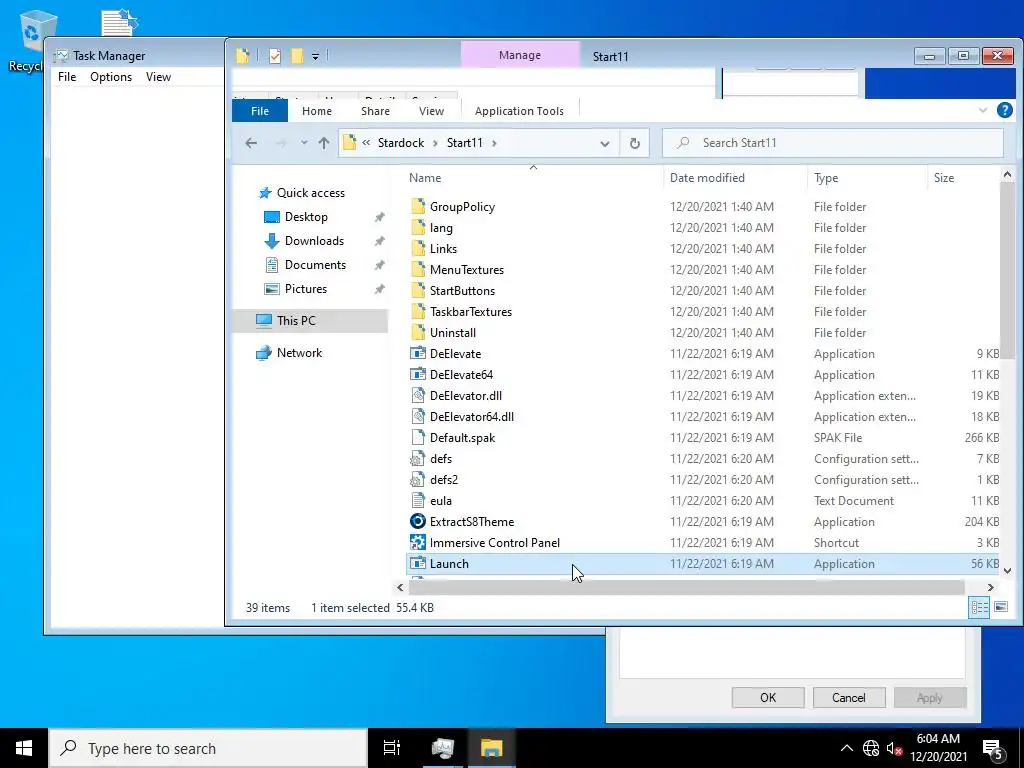This screenshot has width=1024, height=768.
Task: Open Explorer help question mark icon
Action: click(x=1004, y=110)
